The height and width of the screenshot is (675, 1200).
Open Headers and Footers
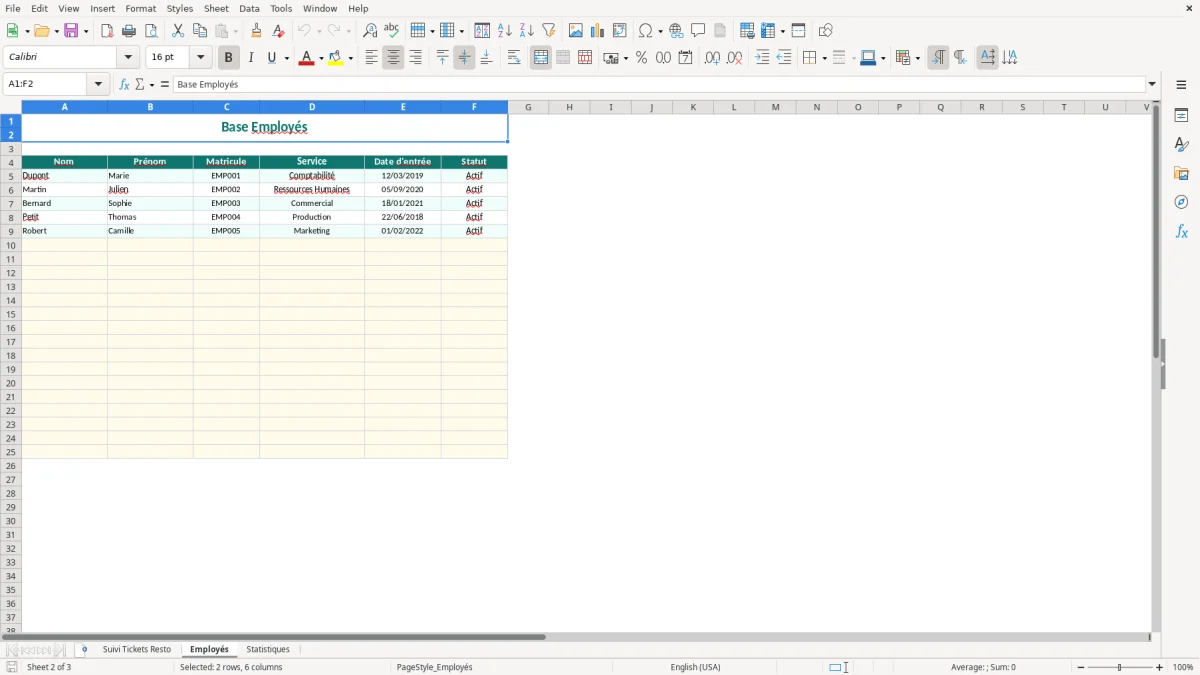click(720, 31)
